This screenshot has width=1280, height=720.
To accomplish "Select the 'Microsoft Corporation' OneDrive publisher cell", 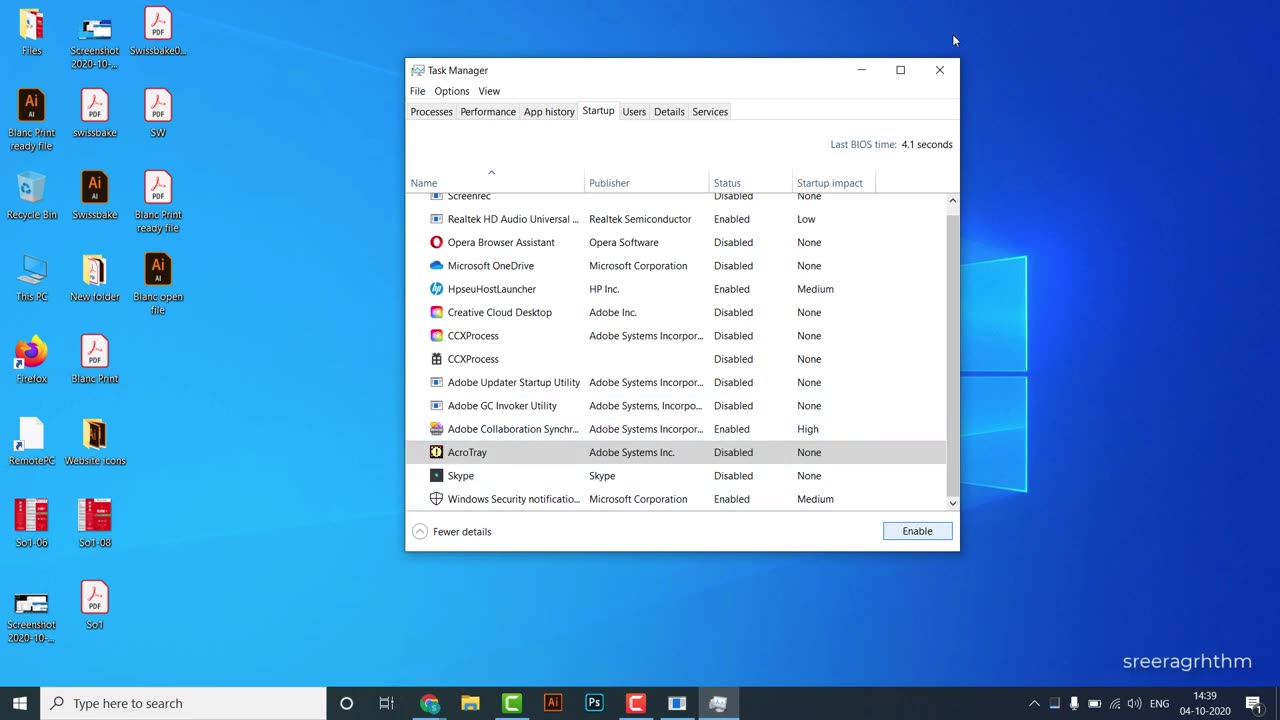I will 638,266.
